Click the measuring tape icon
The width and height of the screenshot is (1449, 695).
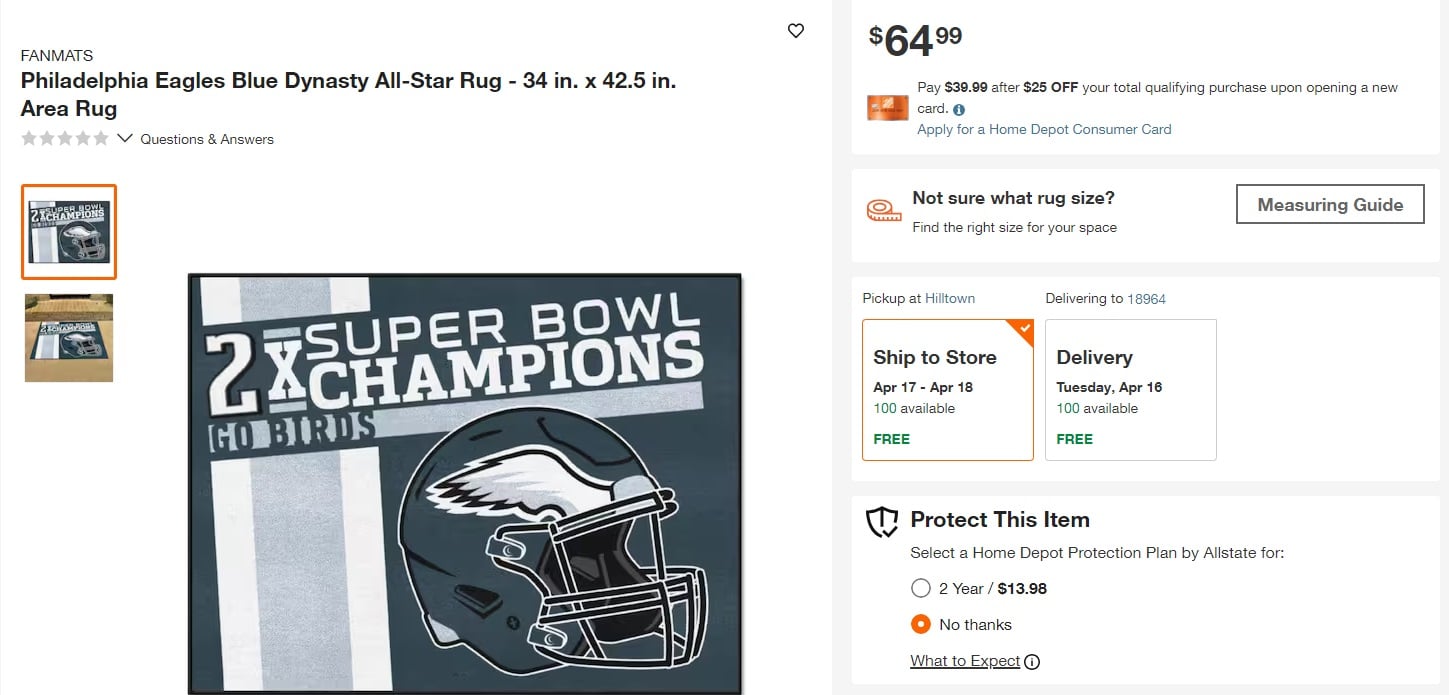pyautogui.click(x=883, y=211)
